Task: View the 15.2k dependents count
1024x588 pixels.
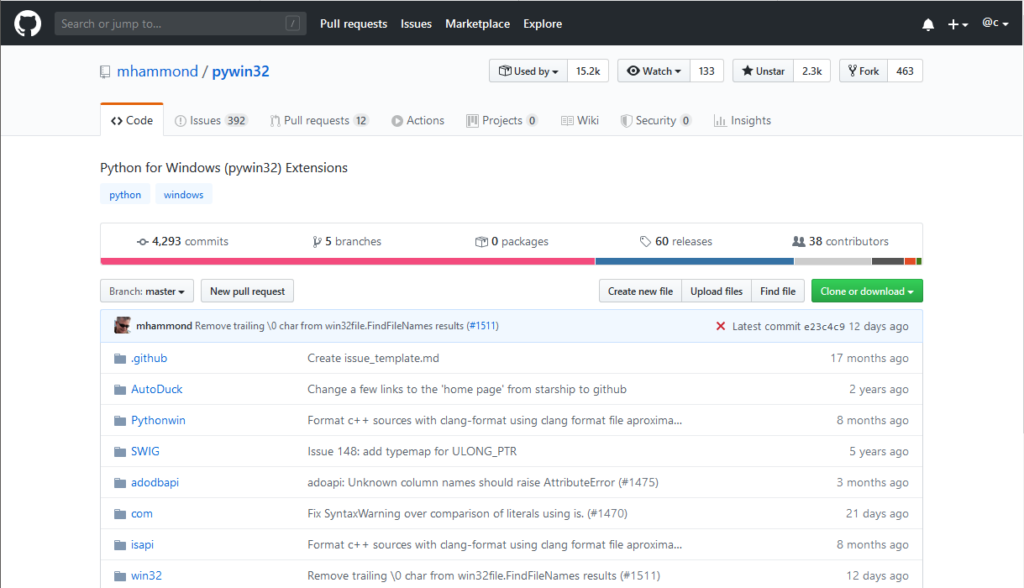Action: point(588,71)
